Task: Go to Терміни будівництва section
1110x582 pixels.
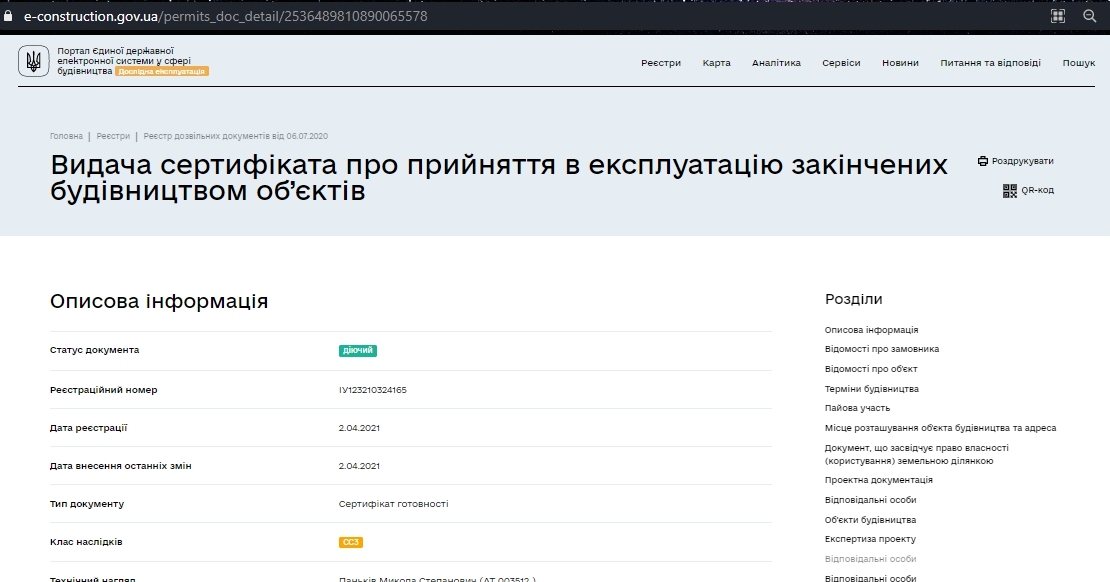Action: (x=871, y=389)
